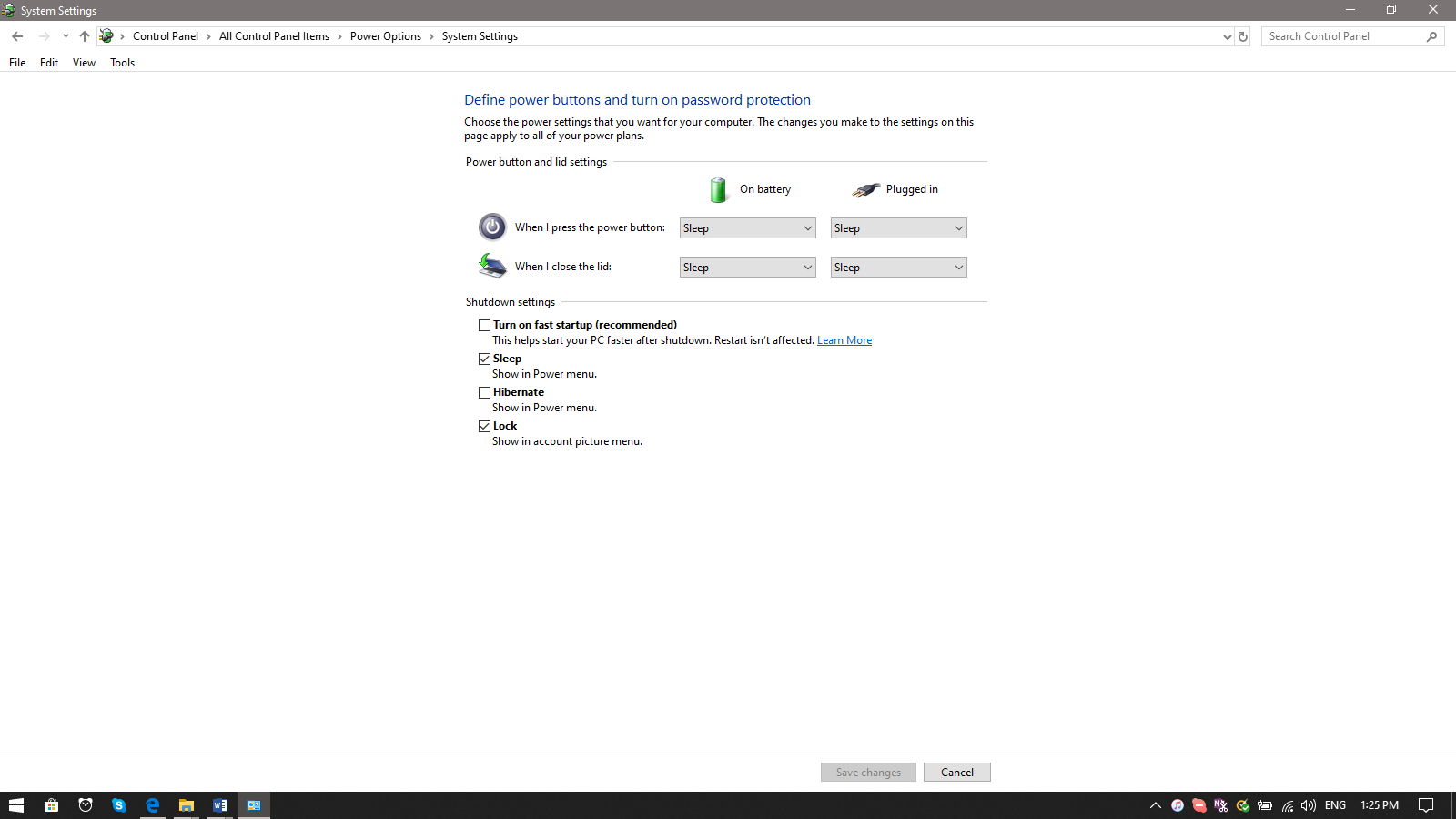The width and height of the screenshot is (1456, 819).
Task: Enable Turn on fast startup
Action: [484, 324]
